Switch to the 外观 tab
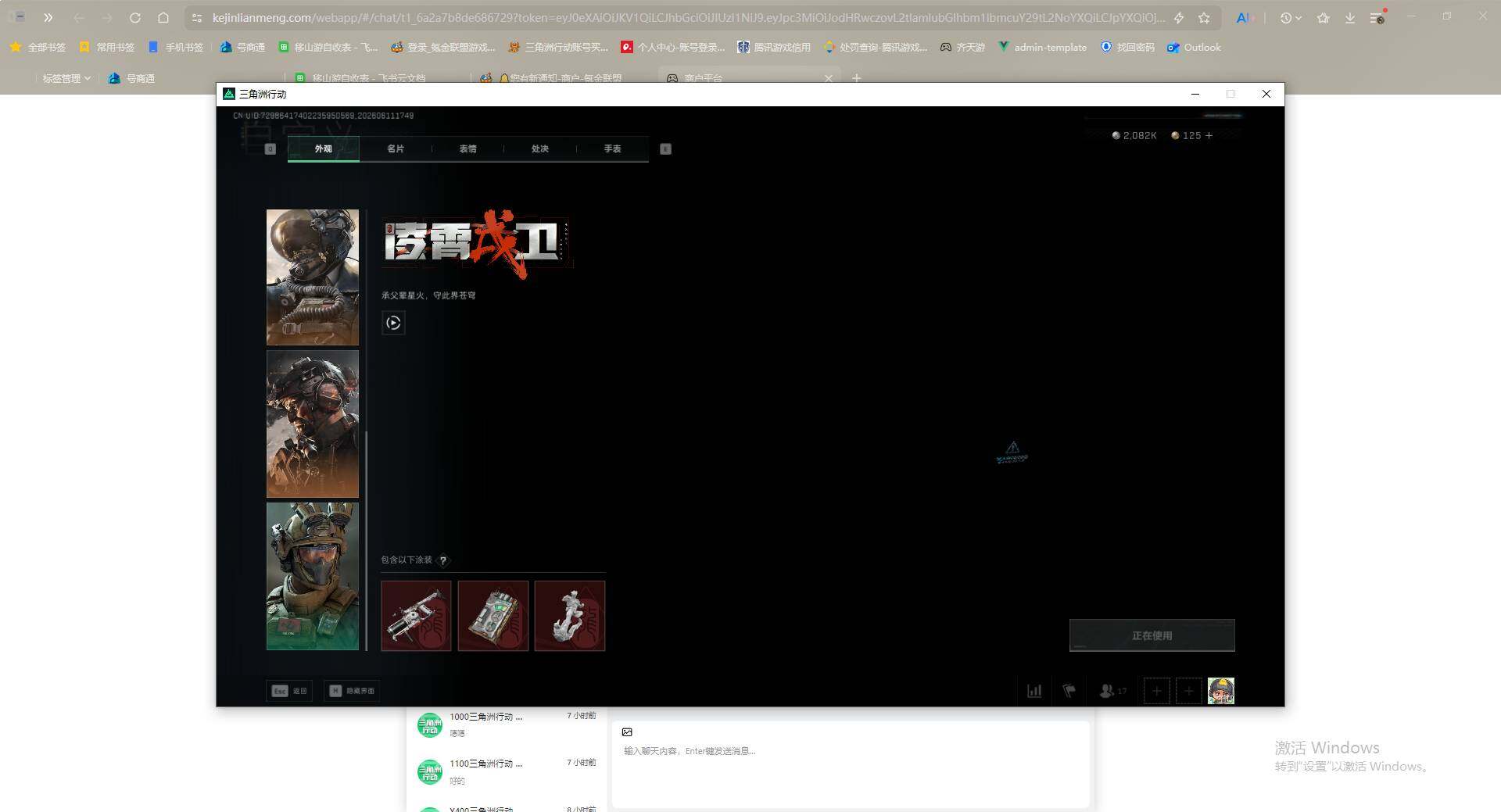 [323, 148]
